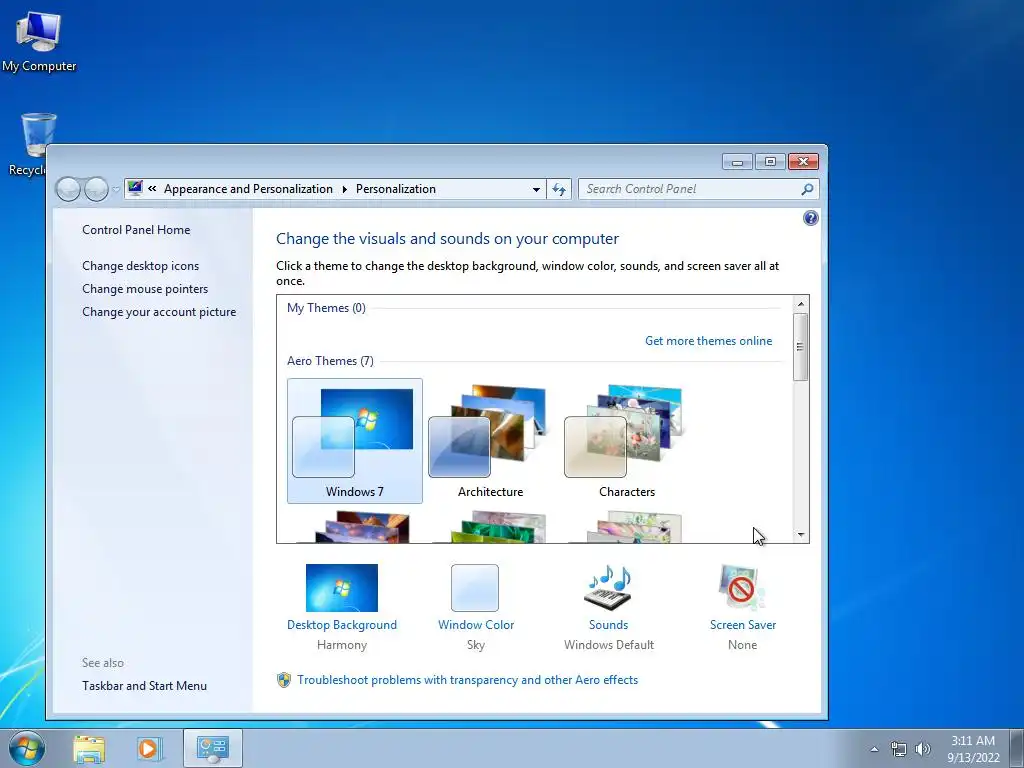Open Change your account picture link
The height and width of the screenshot is (768, 1024).
(x=159, y=312)
